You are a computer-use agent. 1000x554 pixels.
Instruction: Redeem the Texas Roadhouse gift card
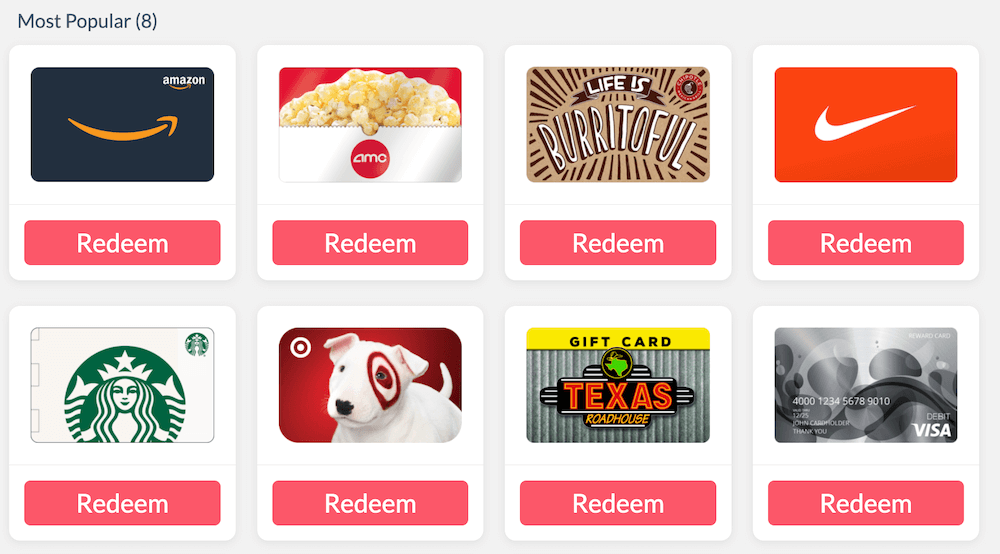618,503
